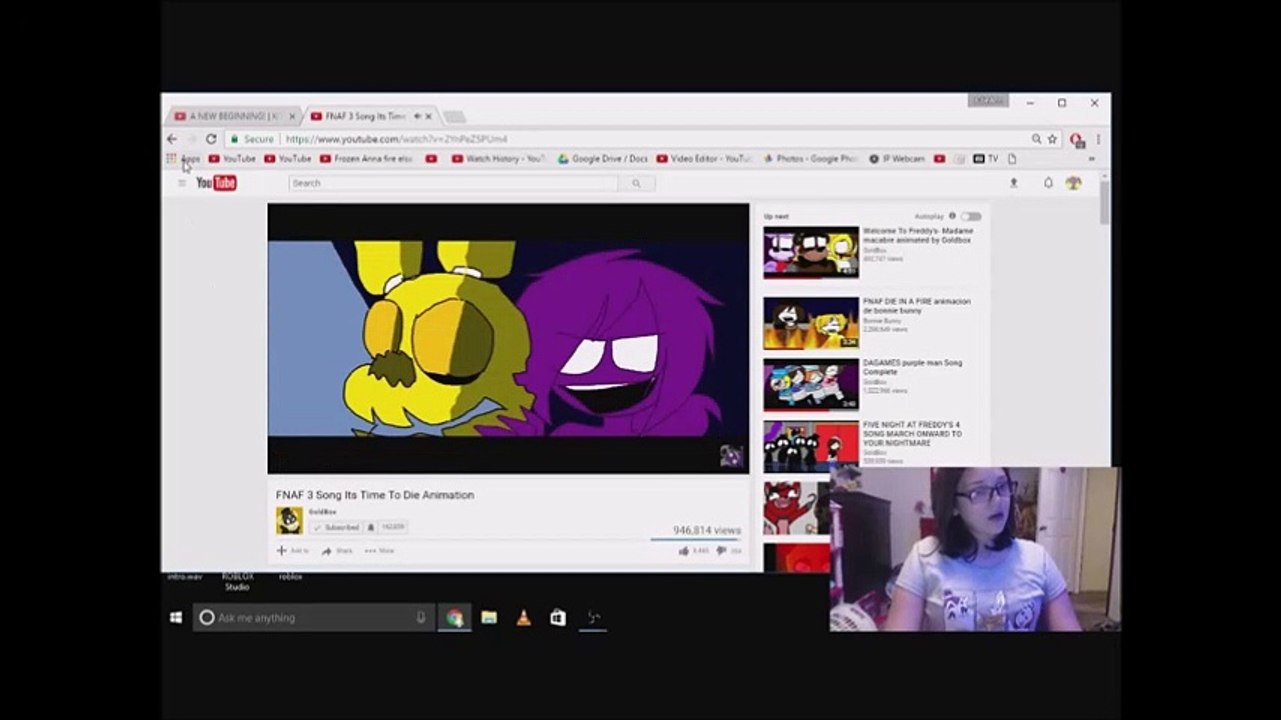The width and height of the screenshot is (1281, 720).
Task: Open the Video Editor bookmark
Action: point(704,158)
